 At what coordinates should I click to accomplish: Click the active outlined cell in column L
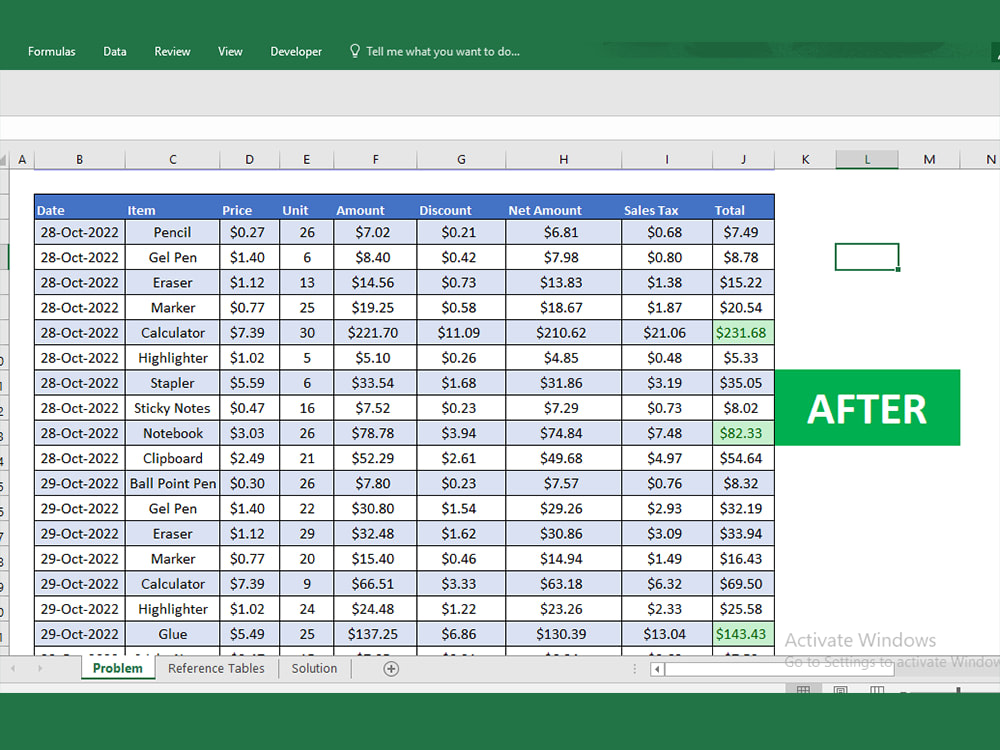click(x=867, y=257)
